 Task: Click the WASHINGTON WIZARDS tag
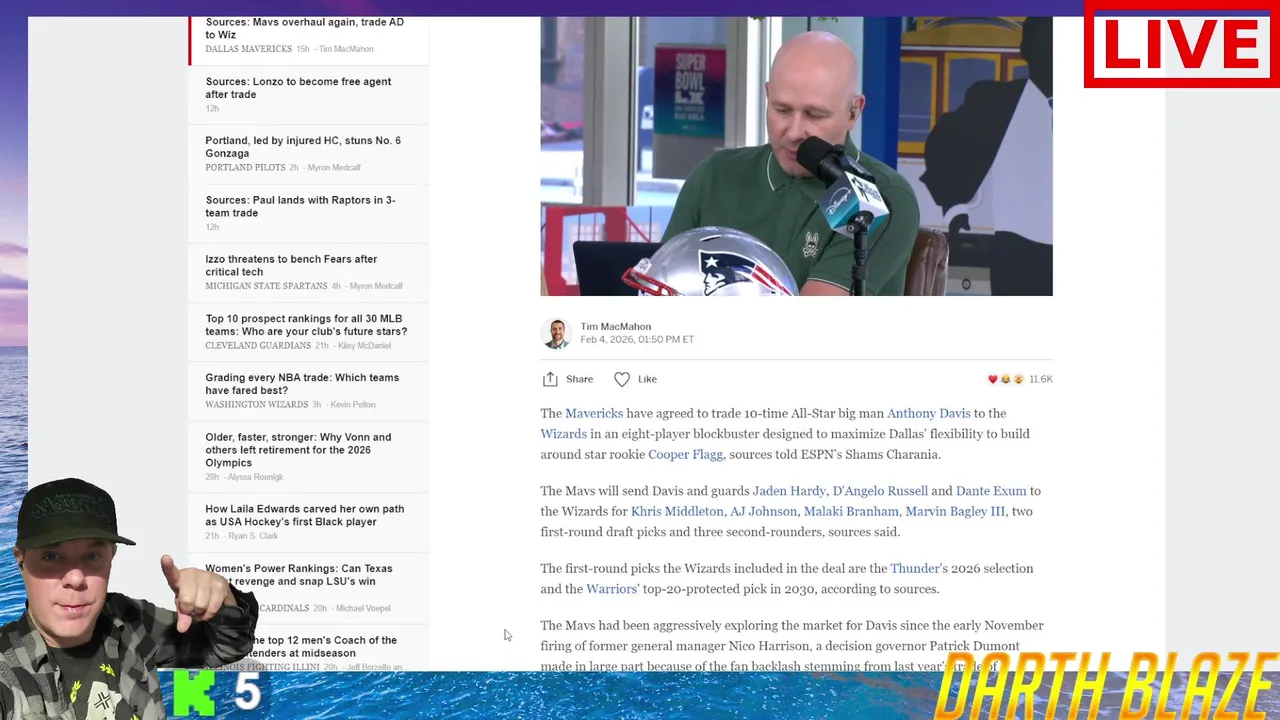pos(256,405)
